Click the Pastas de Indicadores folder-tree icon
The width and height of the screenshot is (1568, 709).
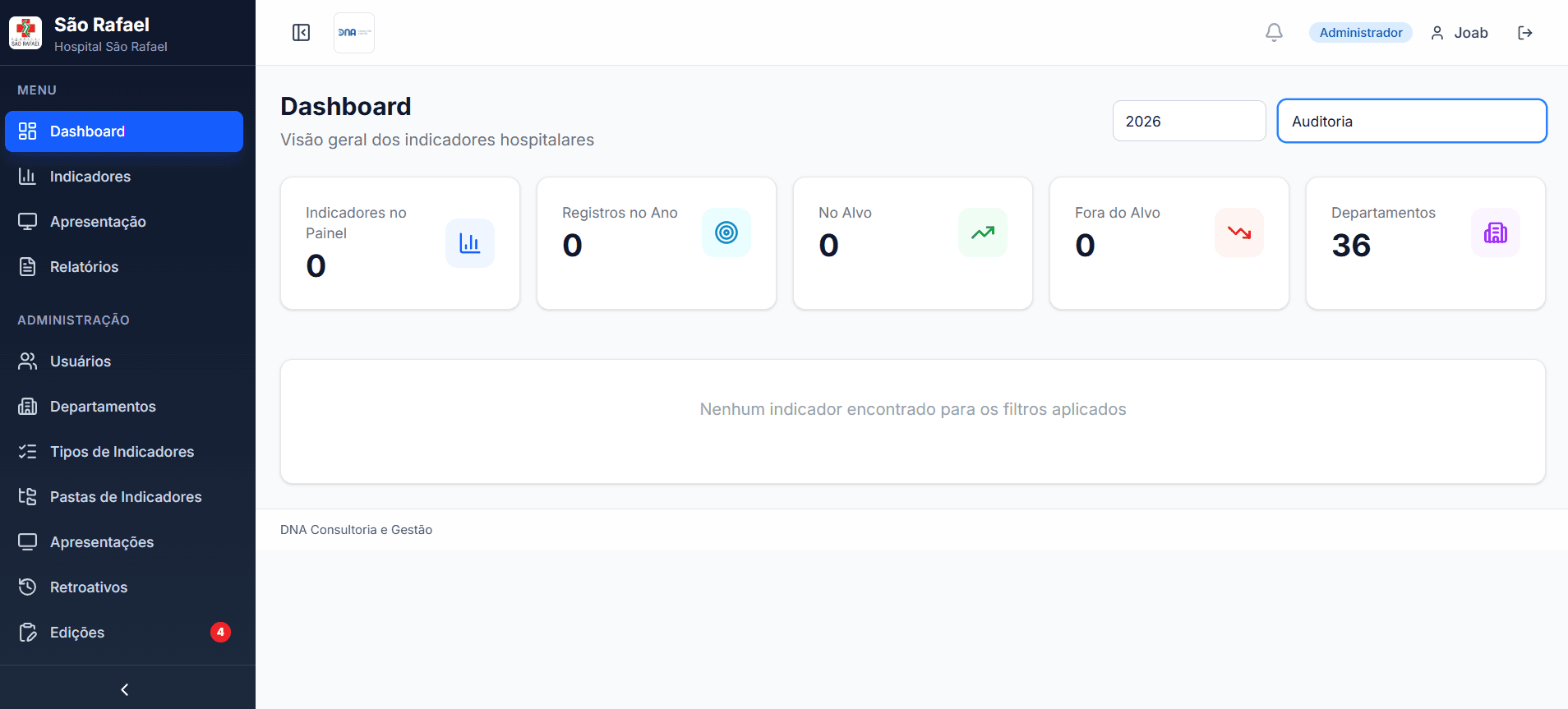(28, 497)
